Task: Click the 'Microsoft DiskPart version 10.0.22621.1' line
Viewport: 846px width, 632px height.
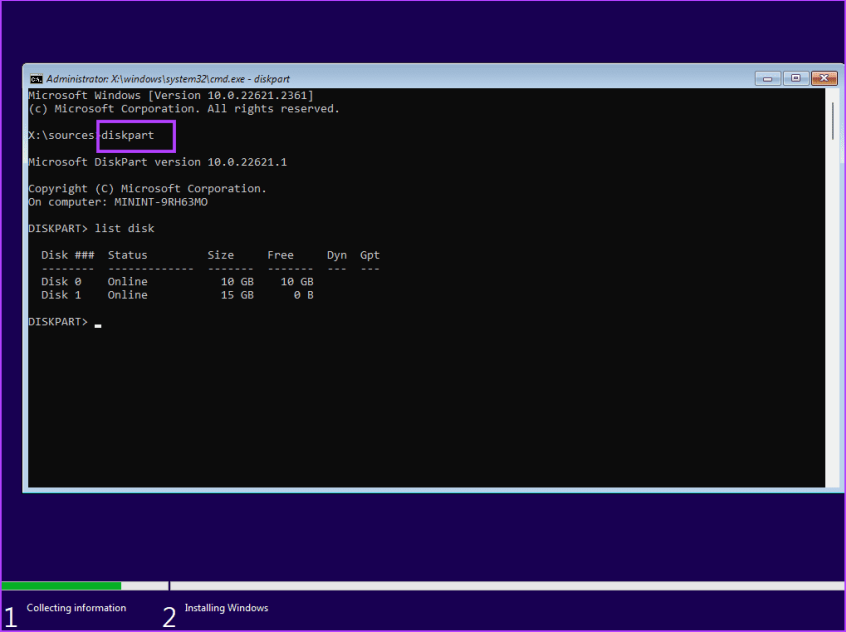Action: [158, 162]
